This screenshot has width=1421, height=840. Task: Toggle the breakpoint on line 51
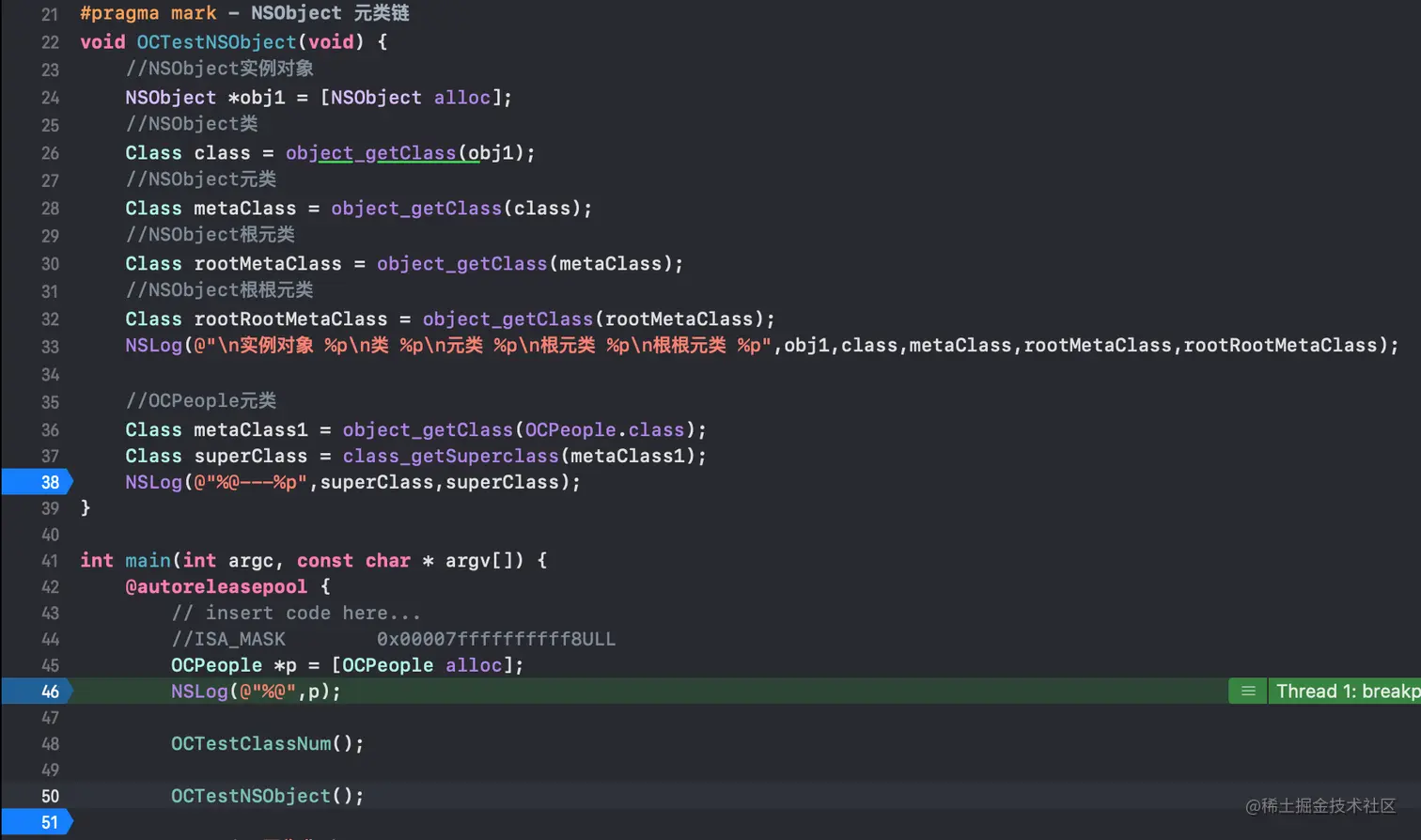[x=38, y=822]
